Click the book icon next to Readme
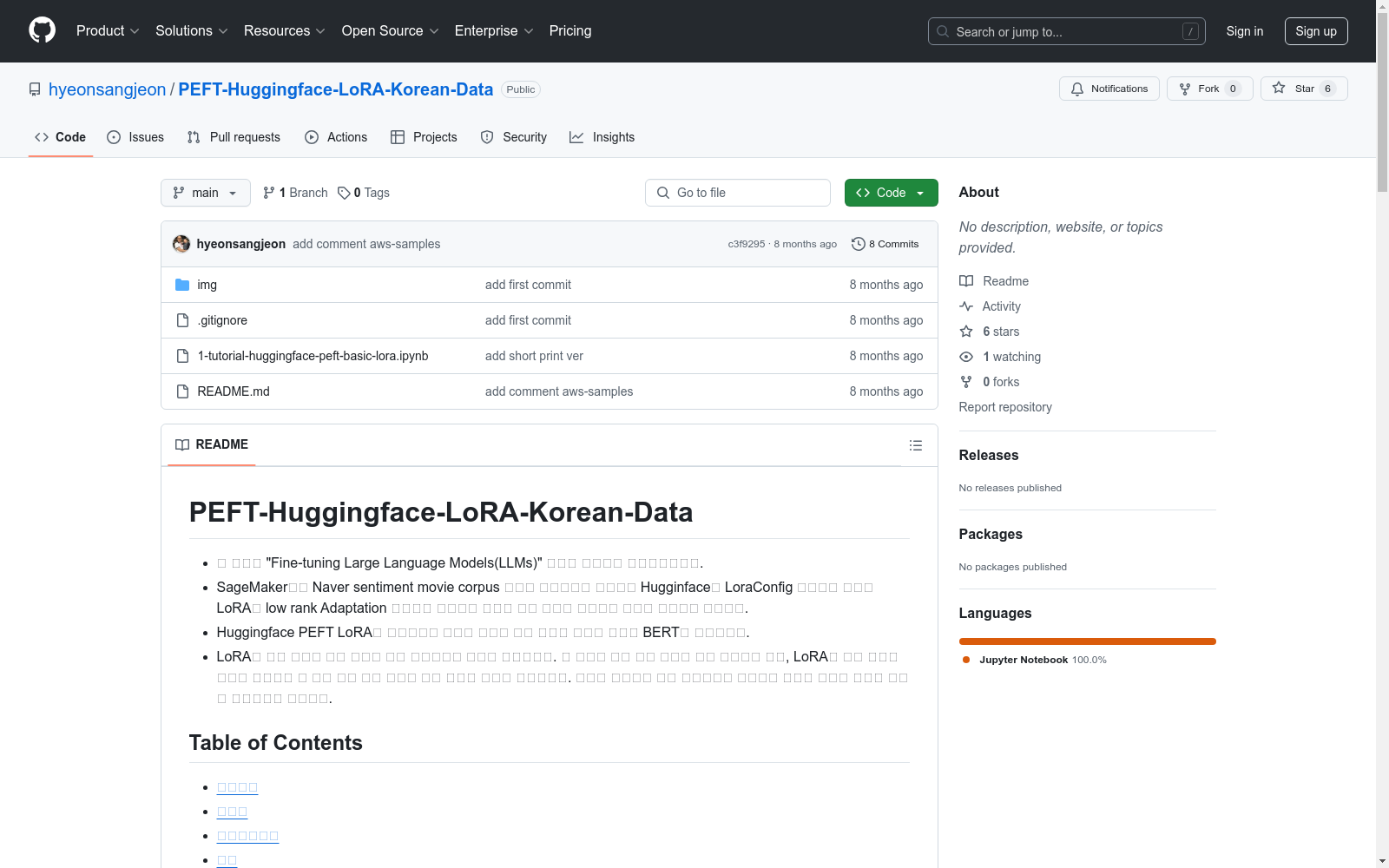This screenshot has width=1389, height=868. tap(966, 281)
